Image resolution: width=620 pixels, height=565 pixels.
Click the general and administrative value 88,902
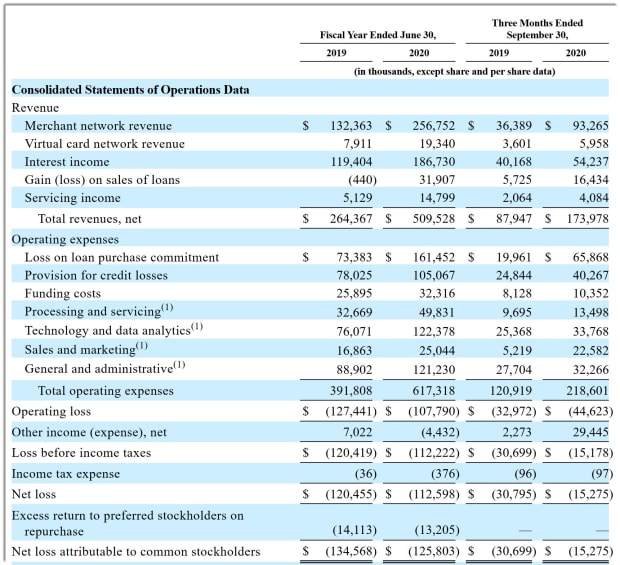354,370
